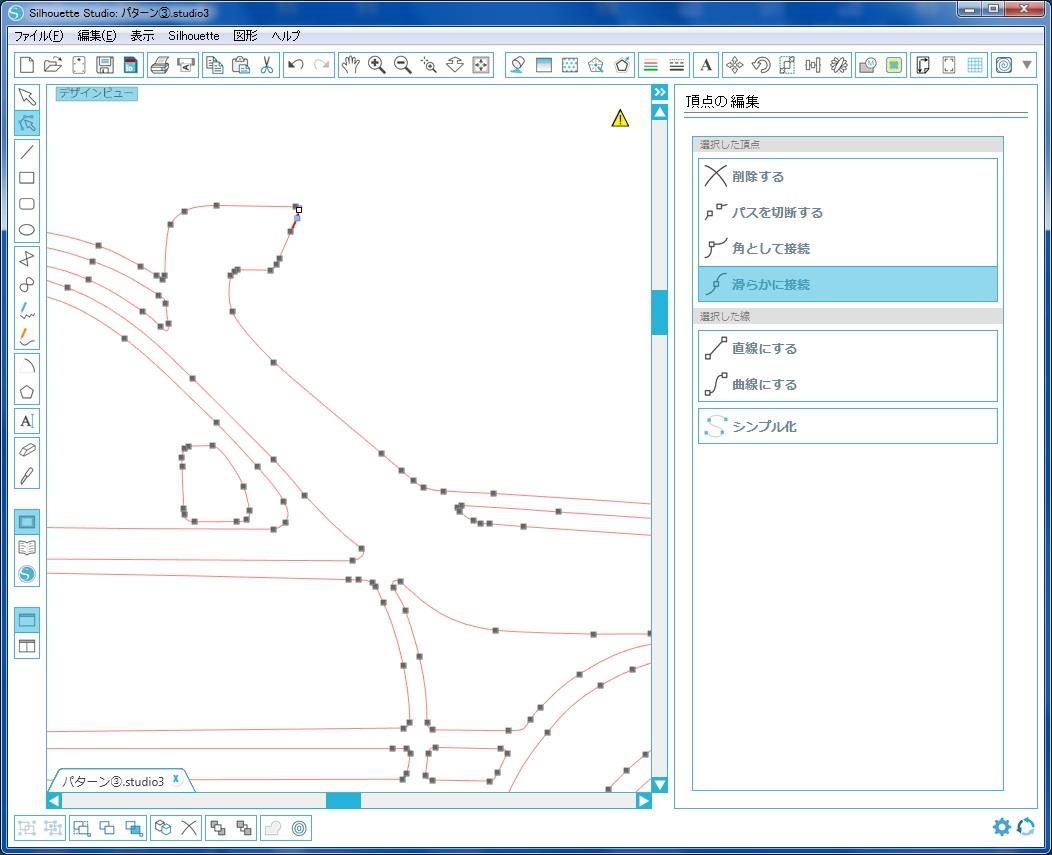Collapse the side panel with double chevron
Image resolution: width=1052 pixels, height=855 pixels.
(x=660, y=93)
